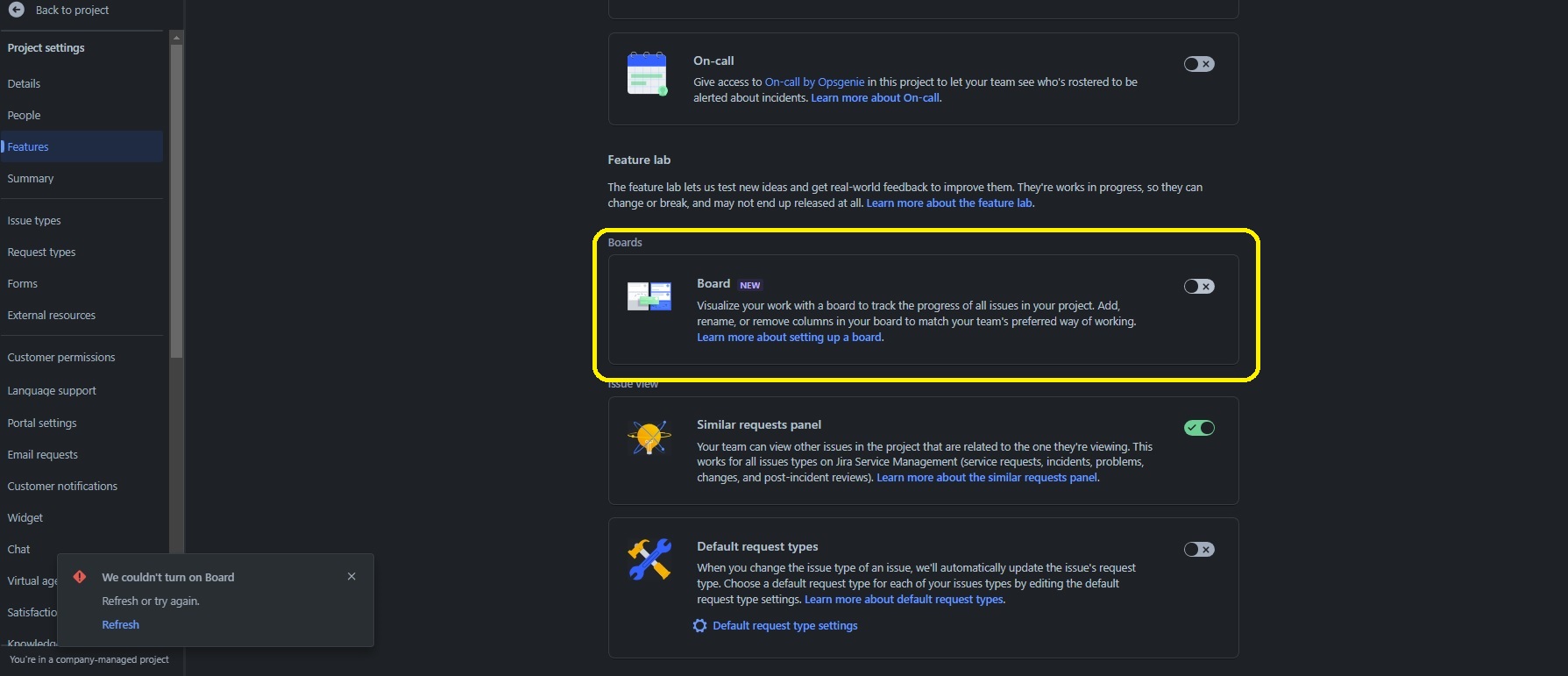
Task: Click the On-call calendar icon
Action: [x=648, y=74]
